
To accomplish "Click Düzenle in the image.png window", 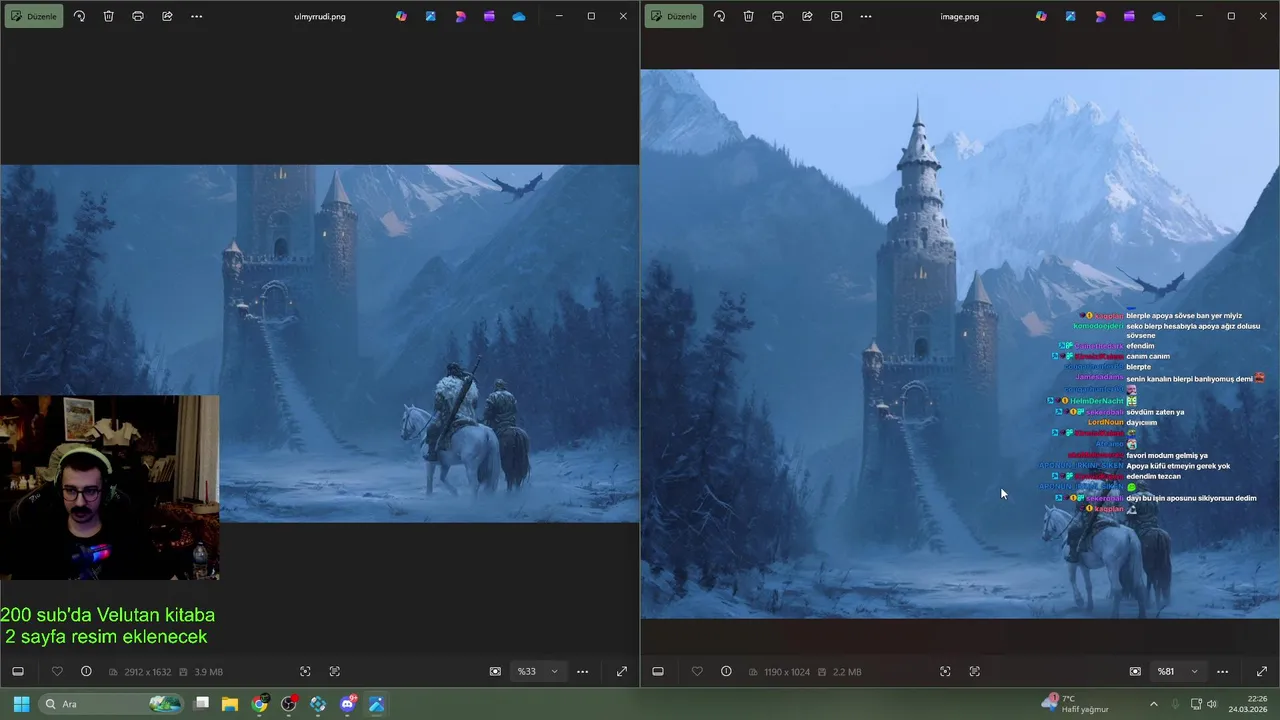I will pyautogui.click(x=674, y=16).
